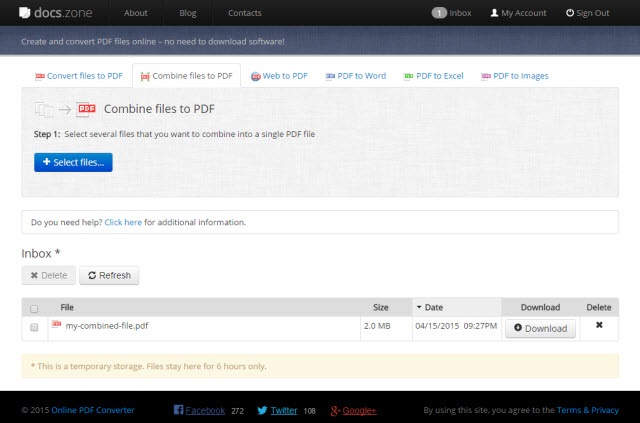Toggle Date column sort arrow

click(x=419, y=307)
